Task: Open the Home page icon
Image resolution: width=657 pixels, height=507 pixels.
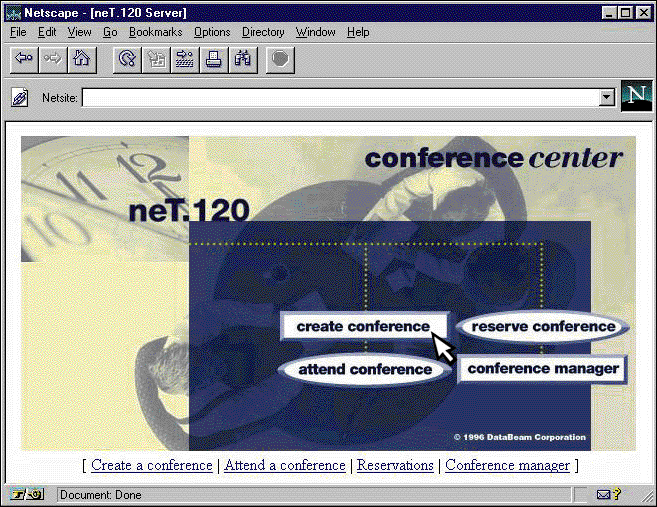Action: [x=82, y=59]
